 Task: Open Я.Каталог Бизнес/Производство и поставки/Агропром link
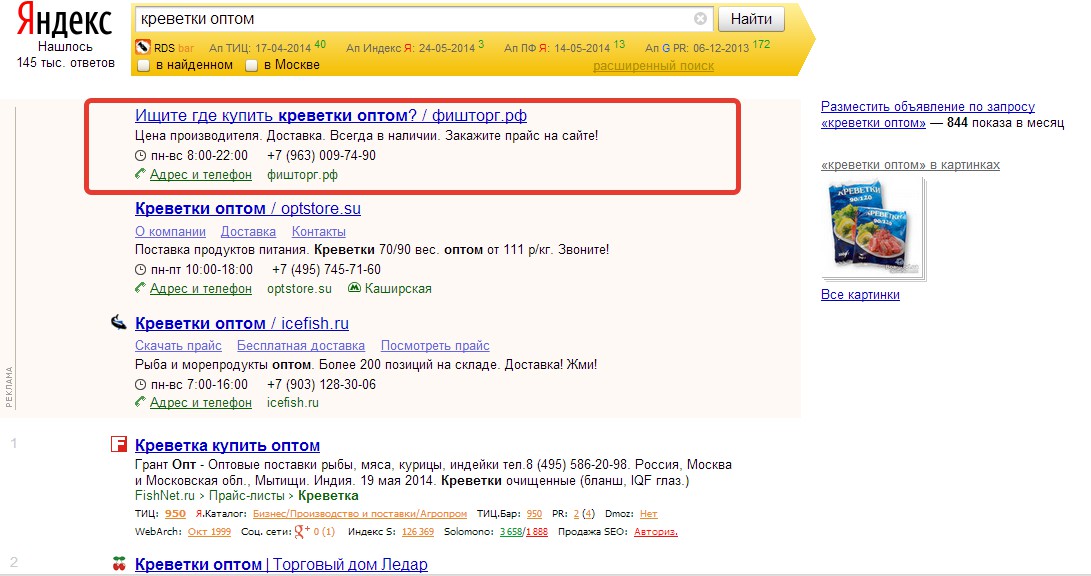(360, 513)
